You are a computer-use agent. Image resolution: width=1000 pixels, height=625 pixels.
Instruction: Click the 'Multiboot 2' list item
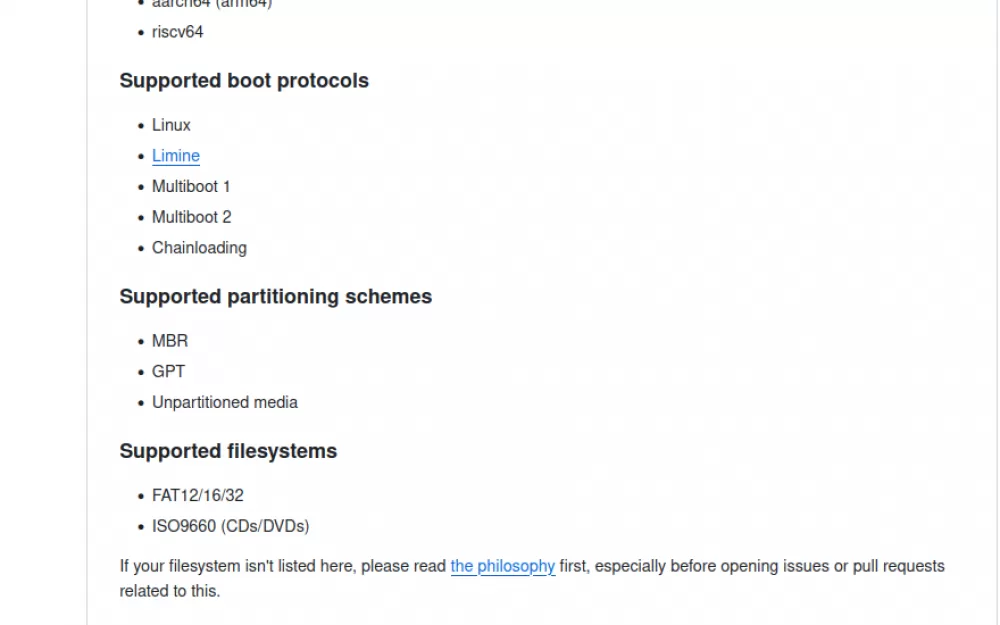[x=191, y=217]
